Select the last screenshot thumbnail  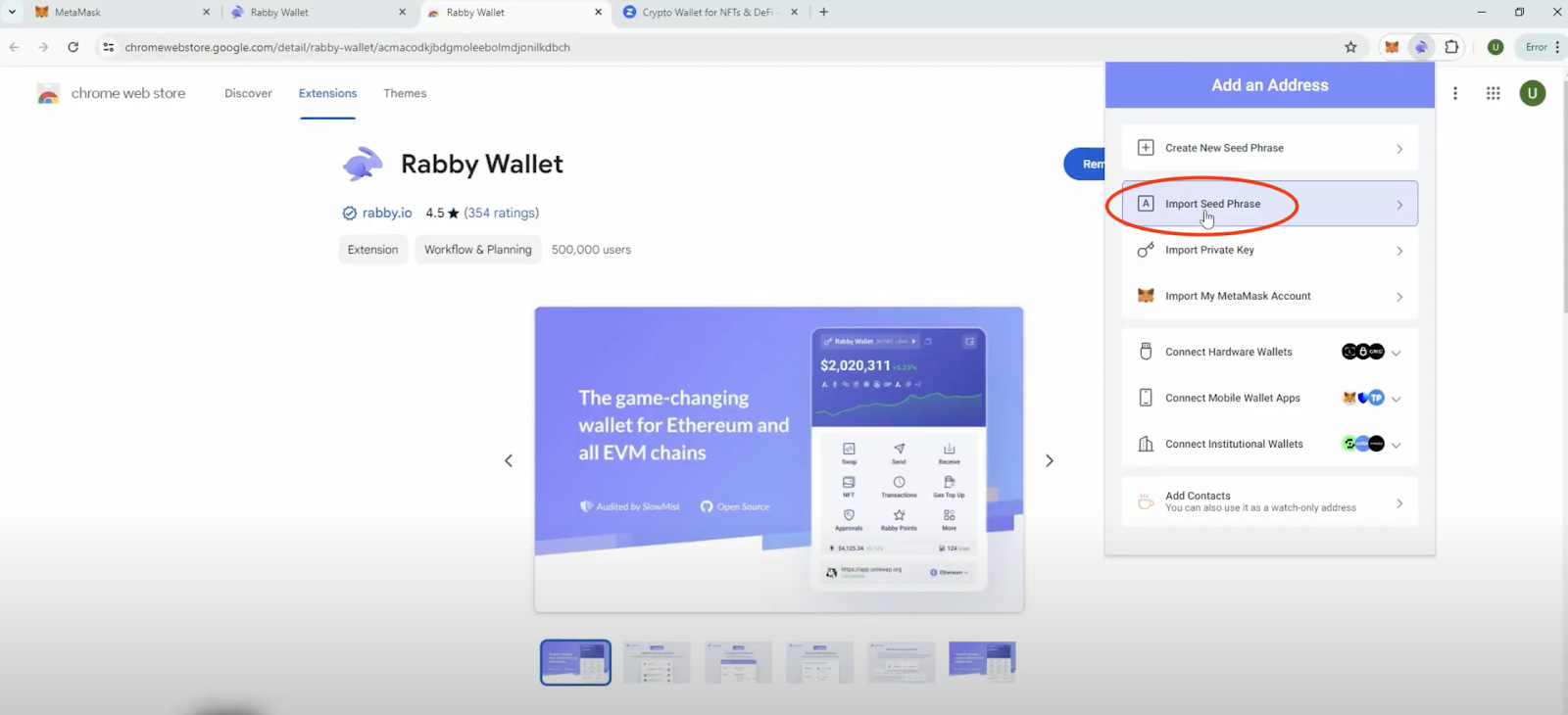click(982, 663)
